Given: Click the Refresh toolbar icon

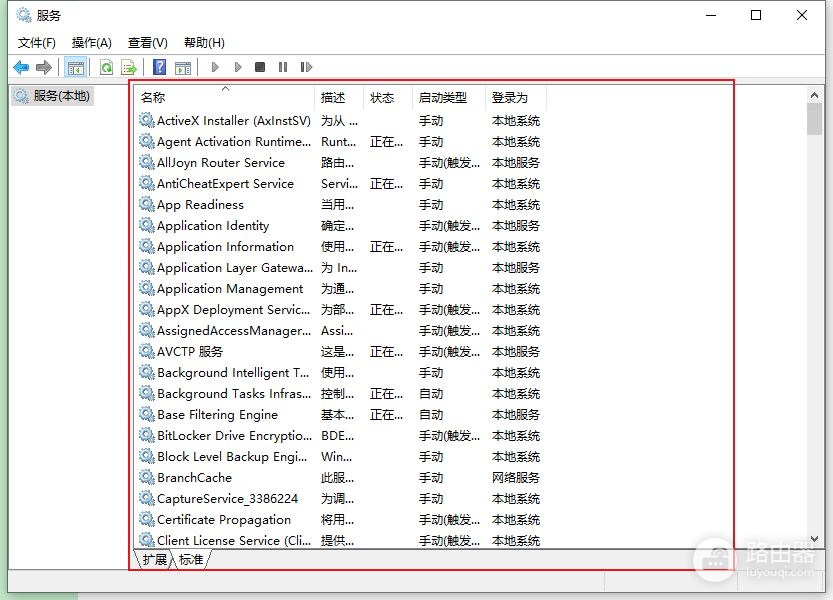Looking at the screenshot, I should (106, 67).
